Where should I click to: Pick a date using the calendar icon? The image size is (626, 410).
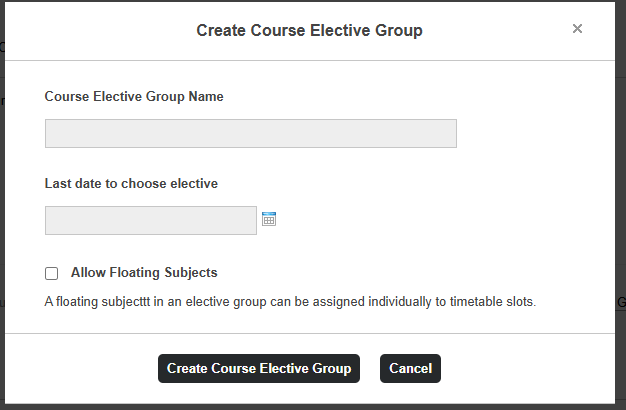(269, 219)
